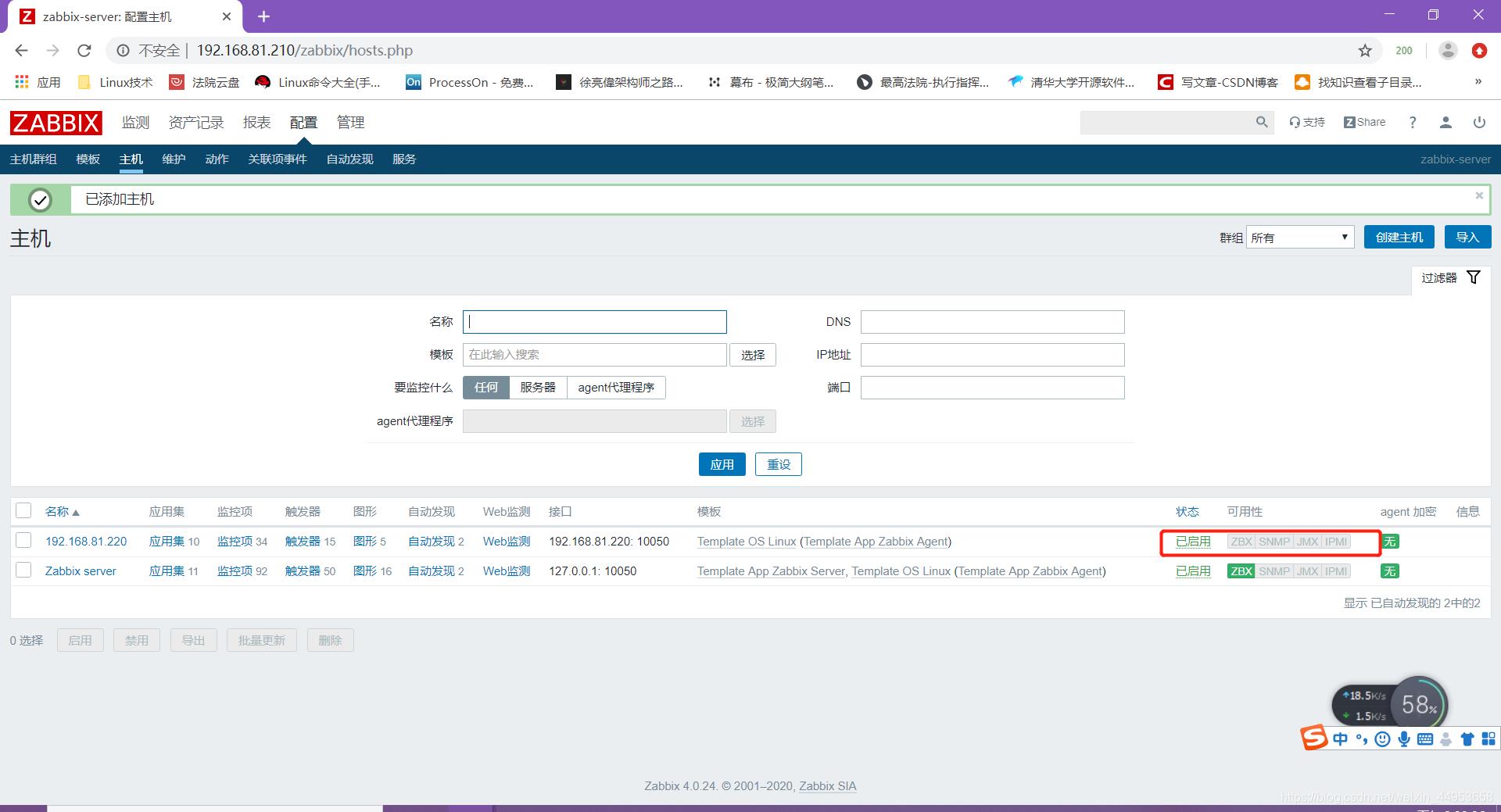
Task: Switch to Discovery submenu
Action: (349, 159)
